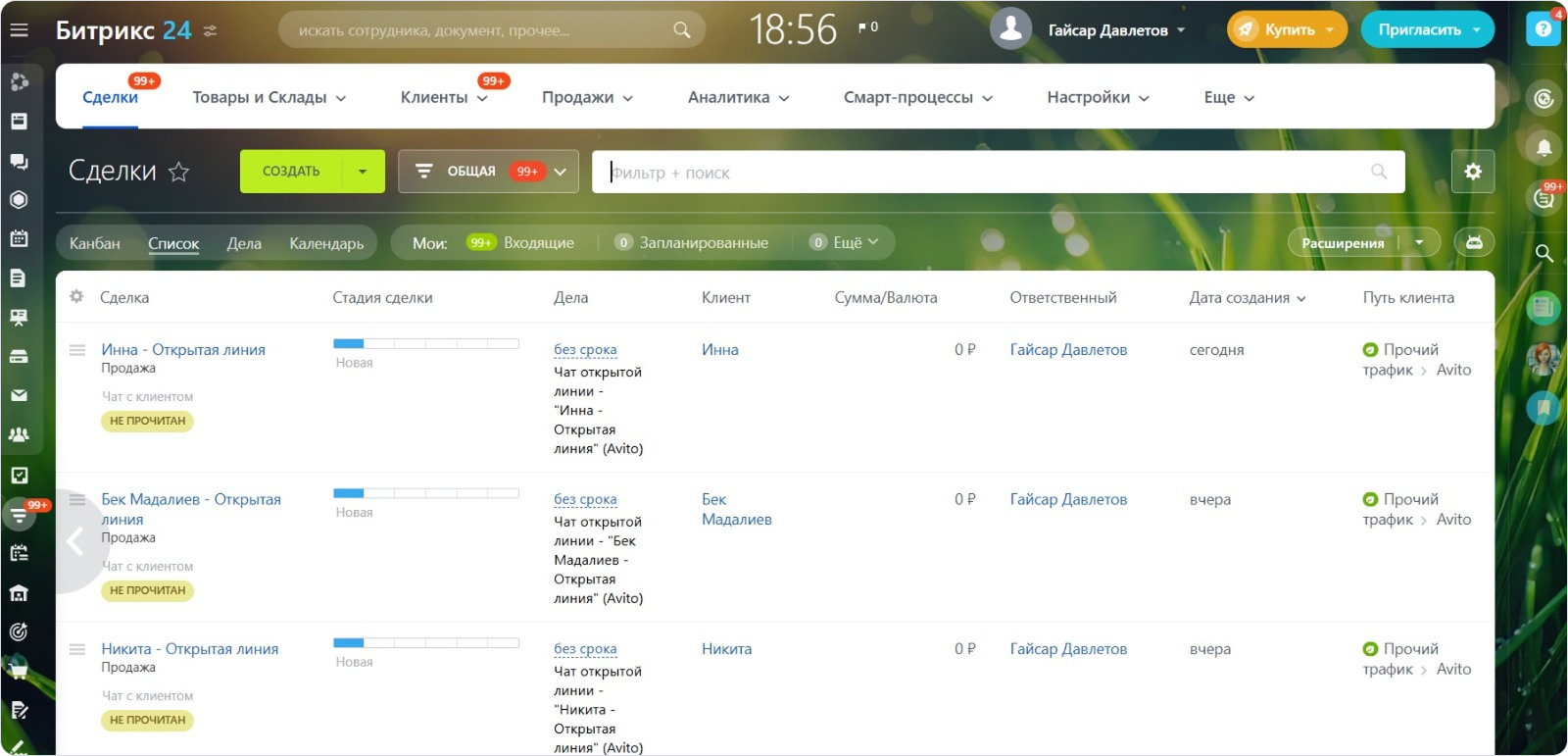This screenshot has width=1568, height=756.
Task: Open deal list settings gear beside search
Action: [x=1472, y=172]
